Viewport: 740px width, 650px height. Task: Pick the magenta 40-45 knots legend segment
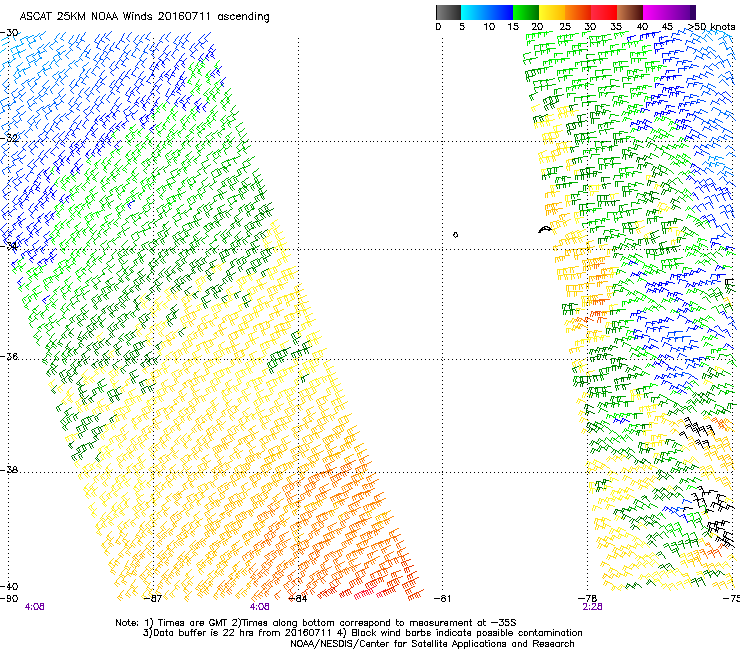point(656,12)
